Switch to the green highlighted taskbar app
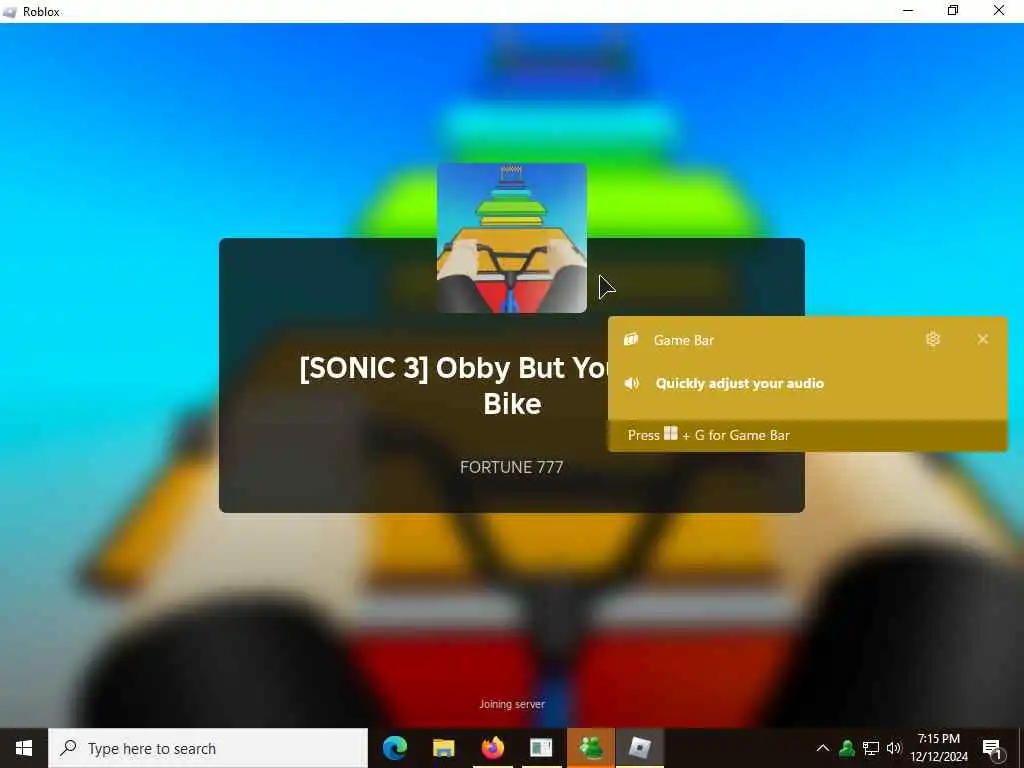 pyautogui.click(x=590, y=748)
